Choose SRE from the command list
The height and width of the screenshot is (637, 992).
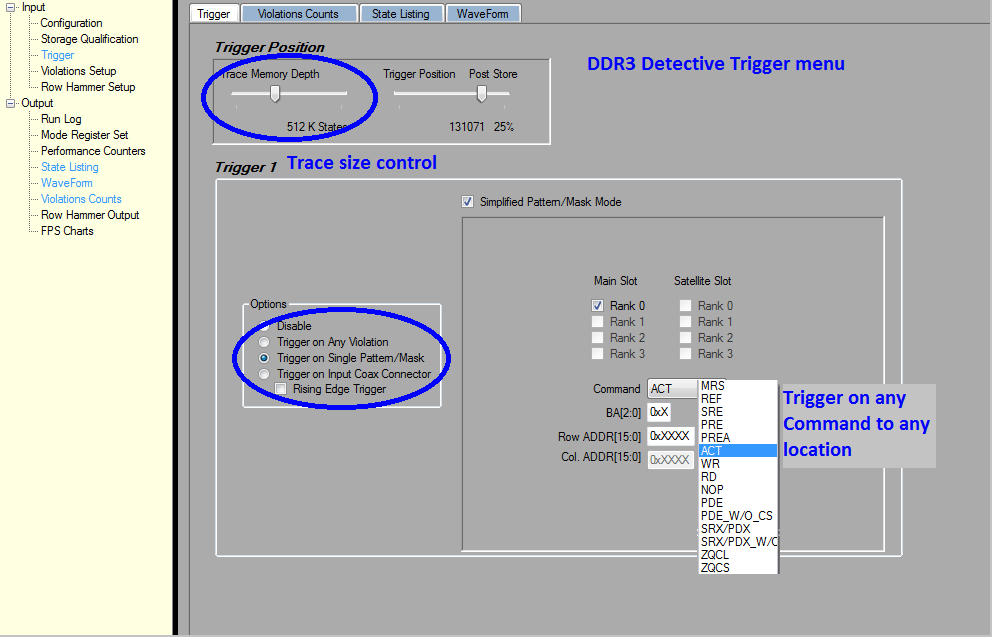click(738, 412)
